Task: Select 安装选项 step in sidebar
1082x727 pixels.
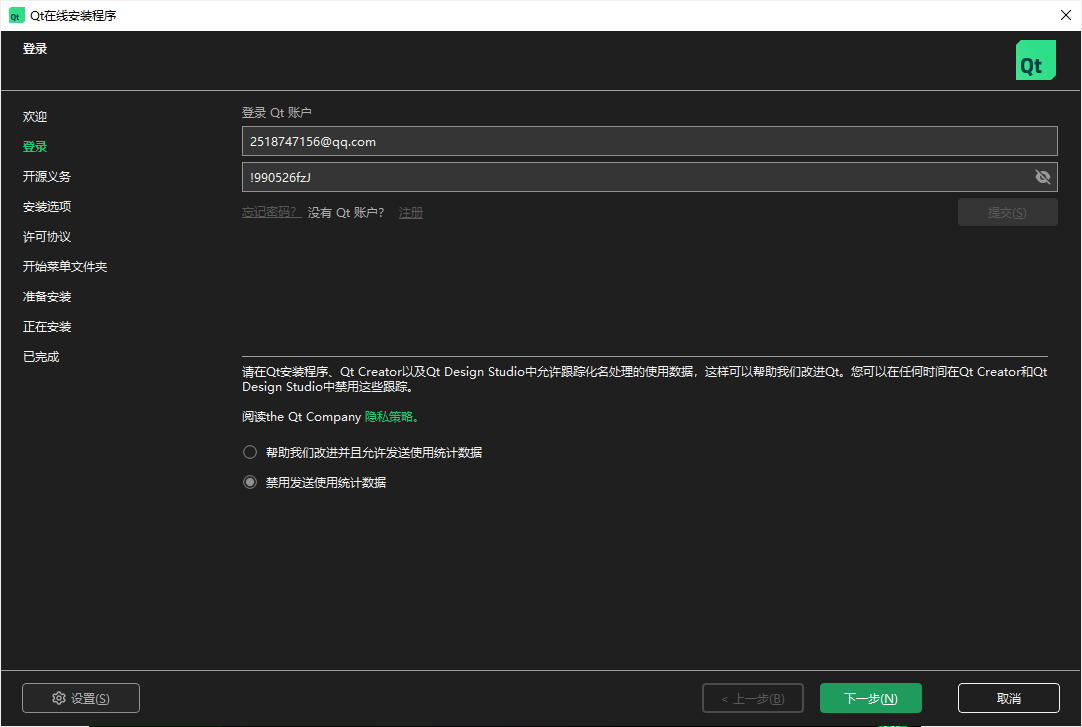Action: (x=47, y=206)
